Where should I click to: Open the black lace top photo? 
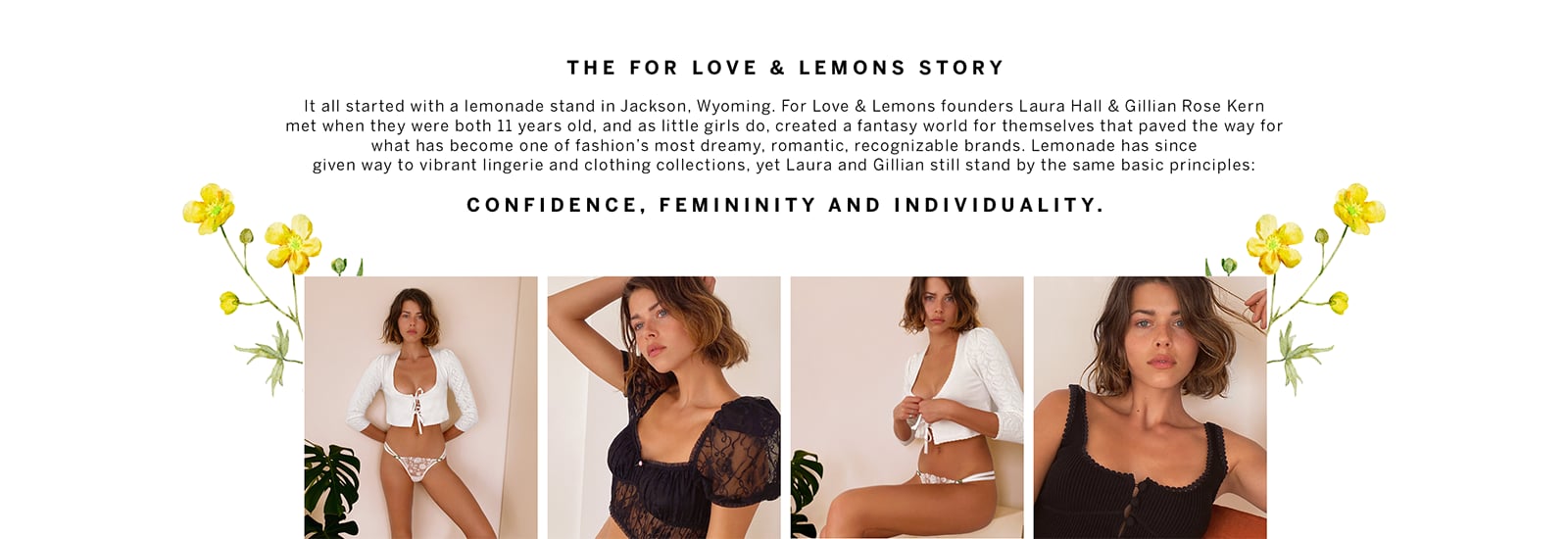click(663, 407)
